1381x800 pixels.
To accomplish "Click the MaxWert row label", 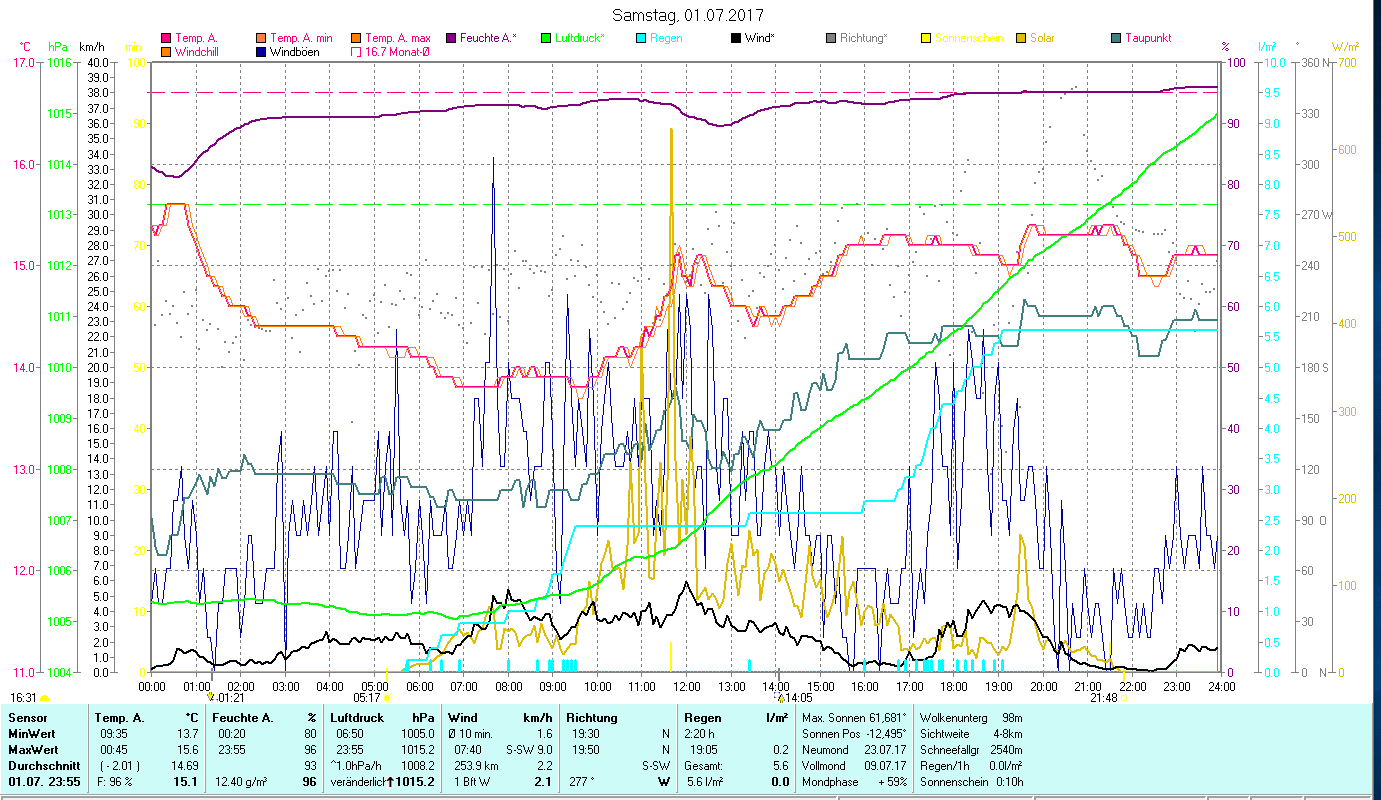I will (x=34, y=750).
